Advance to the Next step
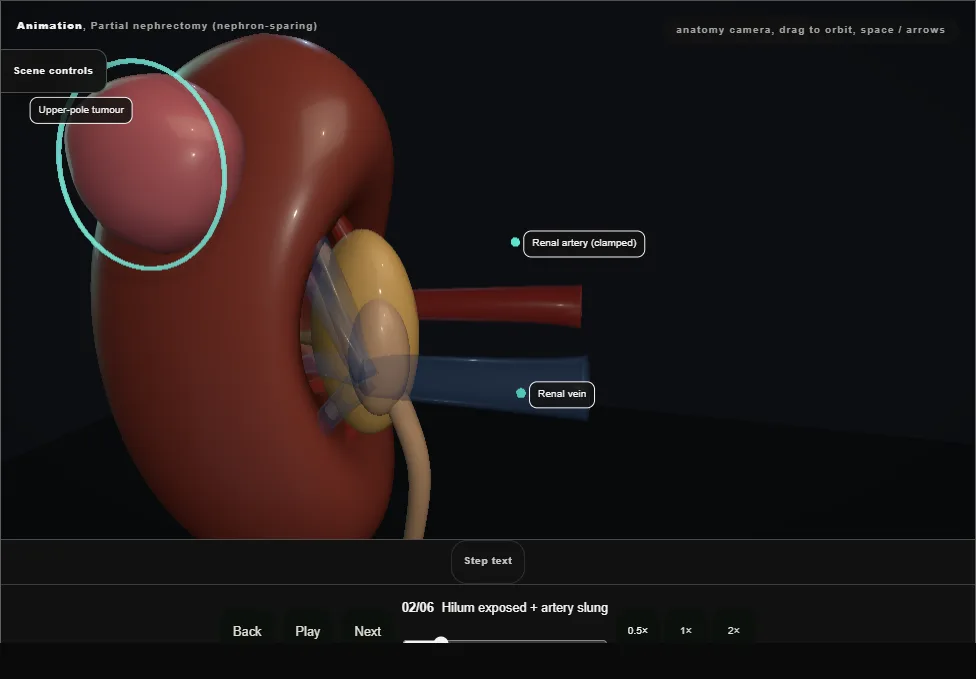Image resolution: width=976 pixels, height=679 pixels. tap(367, 631)
